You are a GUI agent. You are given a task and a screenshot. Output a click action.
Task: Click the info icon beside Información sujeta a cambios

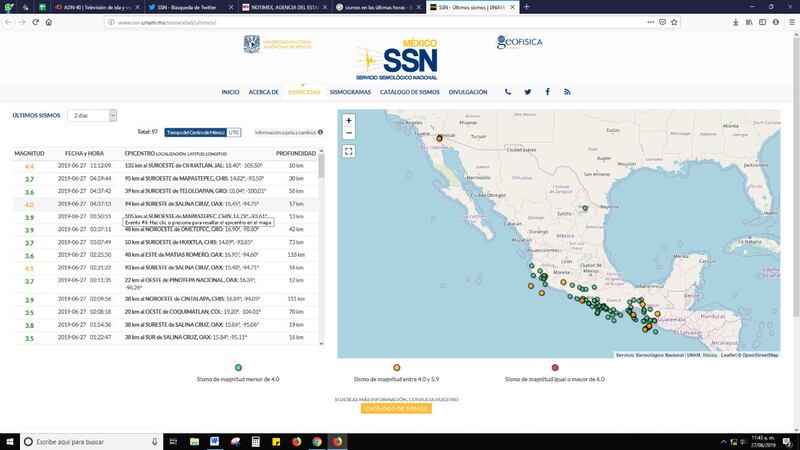(x=320, y=132)
